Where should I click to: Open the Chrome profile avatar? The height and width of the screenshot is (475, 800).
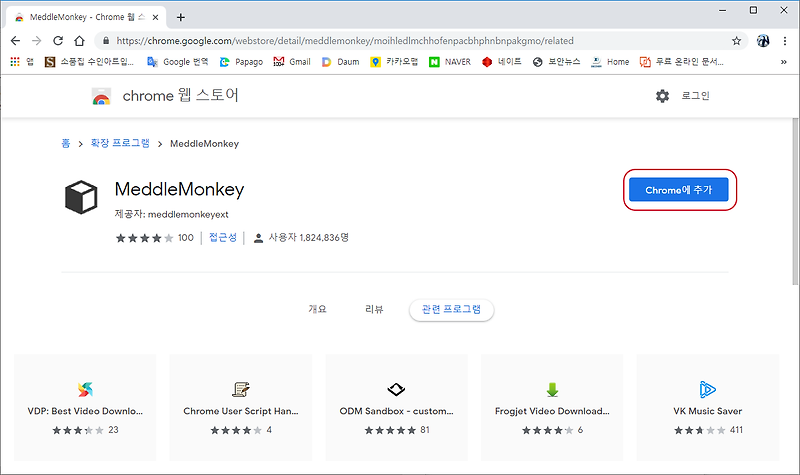763,41
